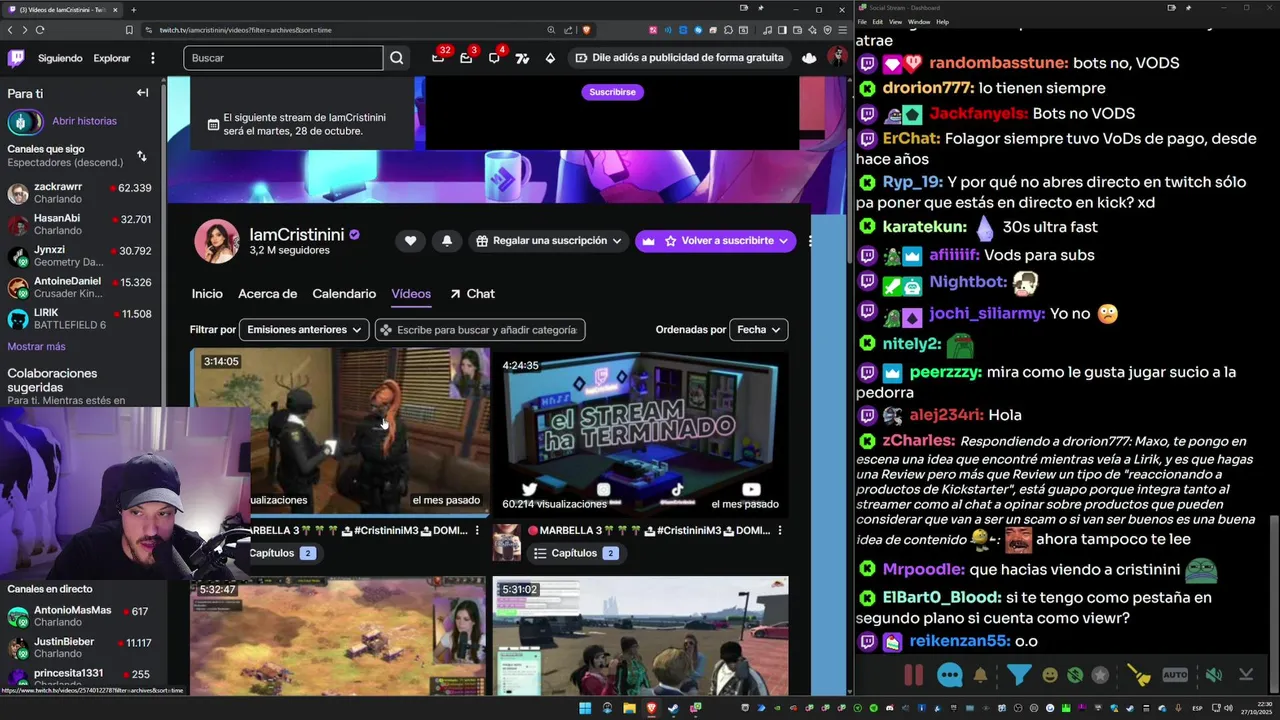Image resolution: width=1280 pixels, height=720 pixels.
Task: Open the El STREAM ha TERMINADO video thumbnail
Action: [640, 433]
